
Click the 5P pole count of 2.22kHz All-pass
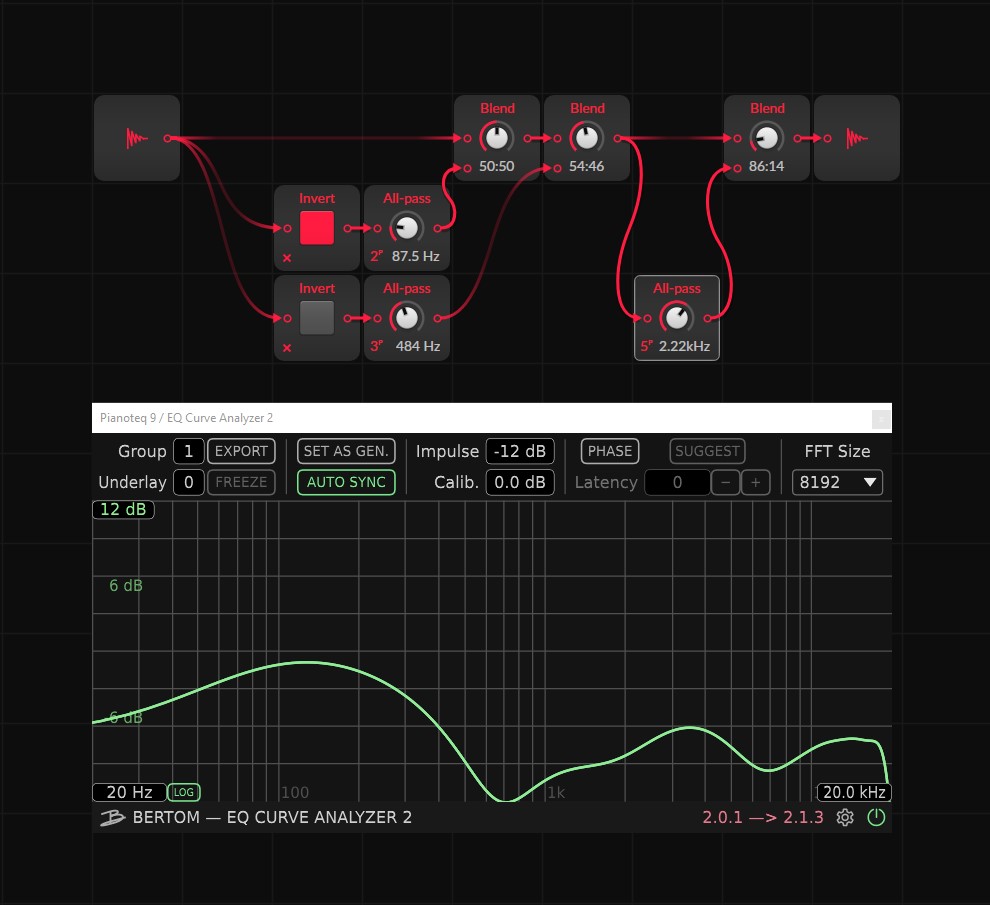click(647, 346)
